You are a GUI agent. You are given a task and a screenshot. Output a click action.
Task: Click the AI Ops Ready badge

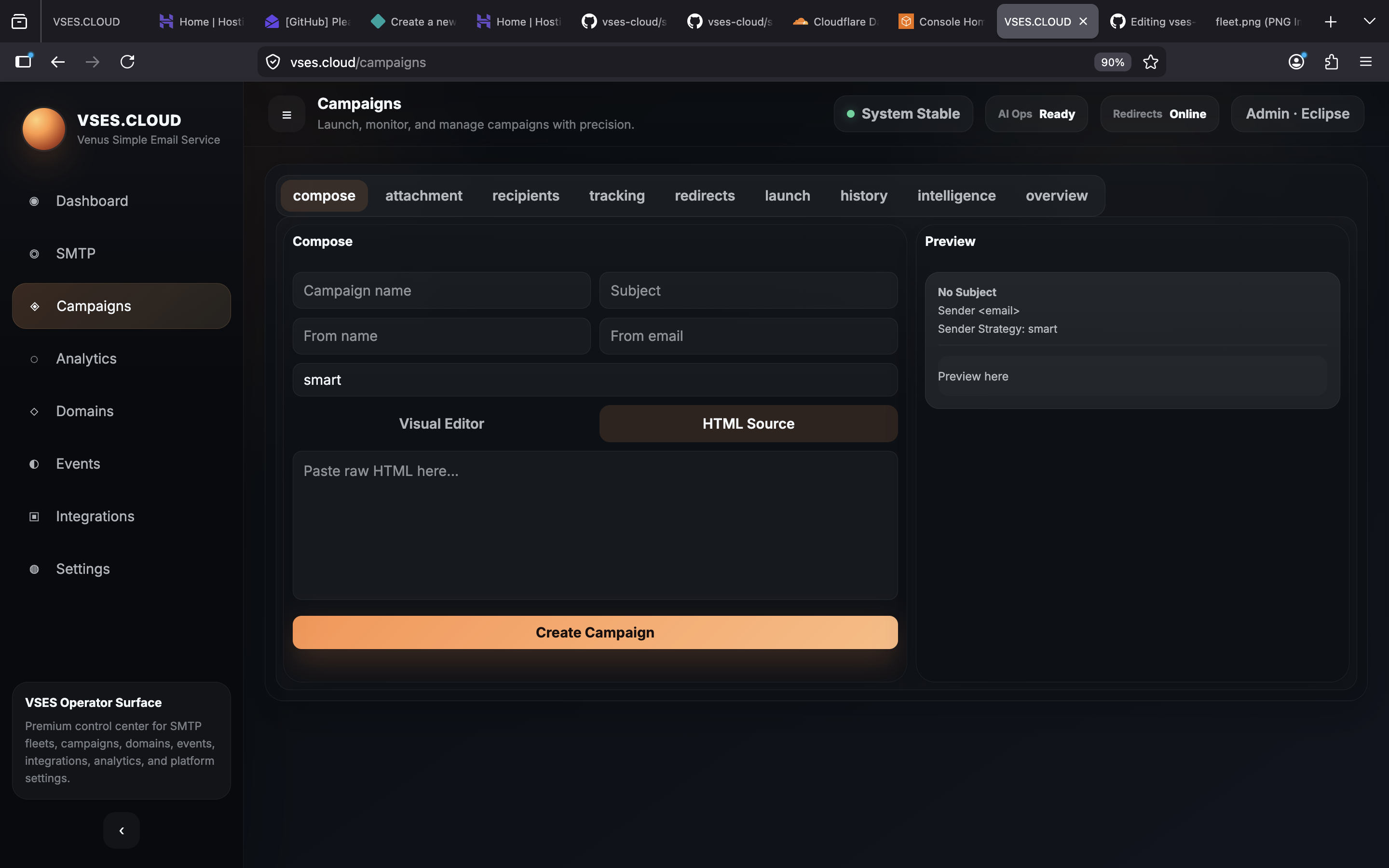1036,114
